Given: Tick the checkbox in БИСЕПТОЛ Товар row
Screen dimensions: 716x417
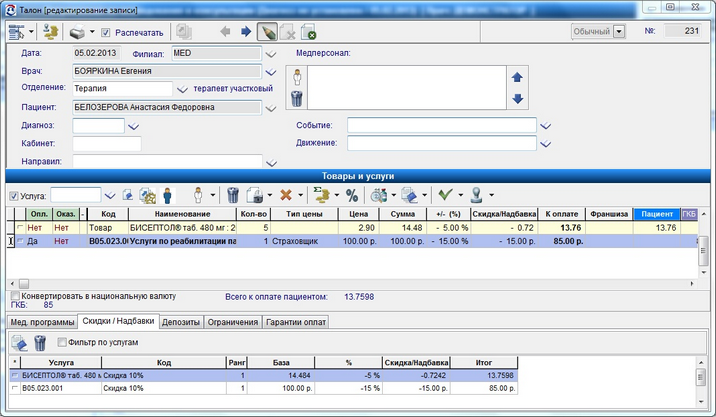Looking at the screenshot, I should click(20, 227).
